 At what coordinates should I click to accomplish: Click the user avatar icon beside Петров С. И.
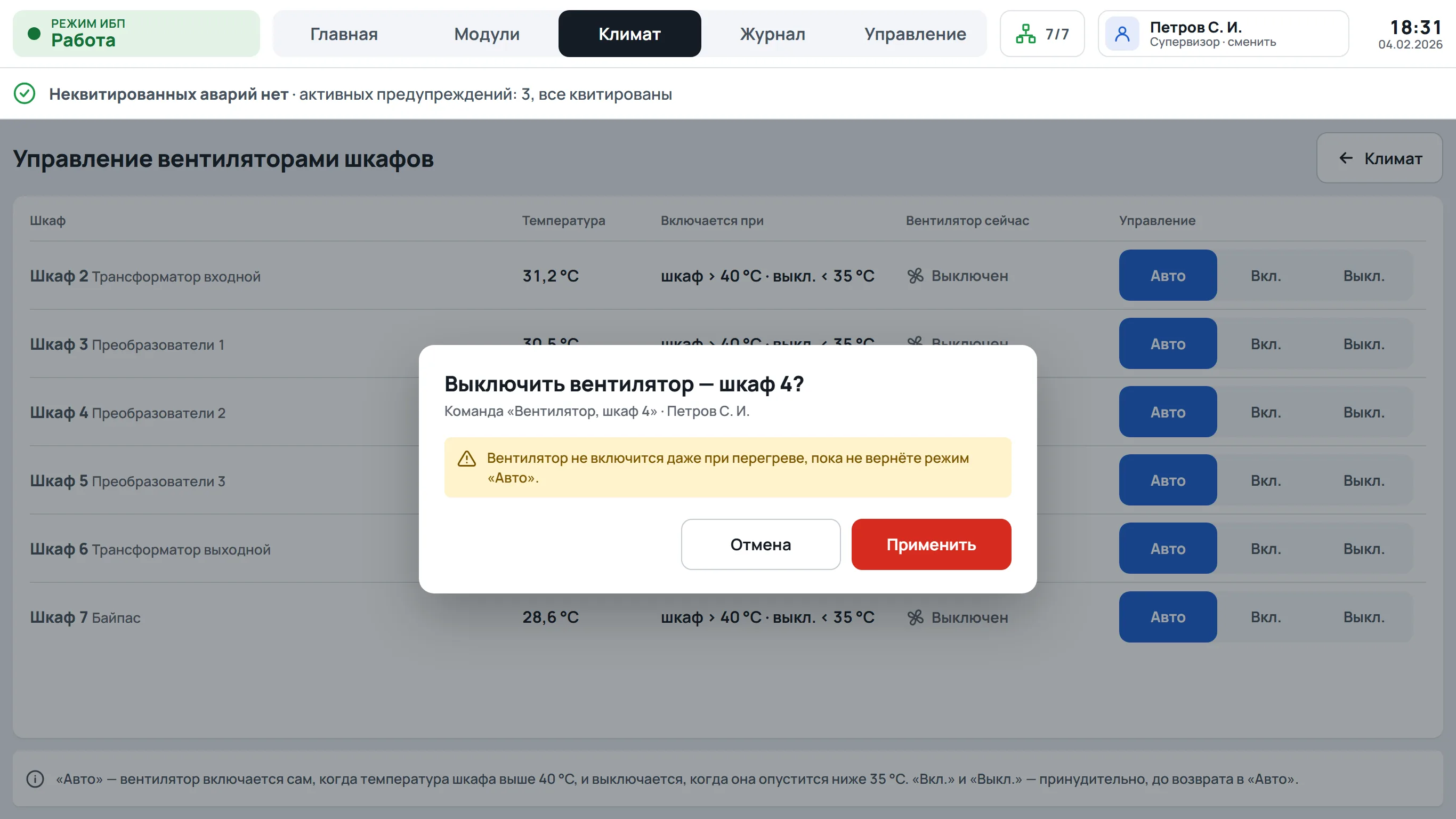pos(1122,34)
